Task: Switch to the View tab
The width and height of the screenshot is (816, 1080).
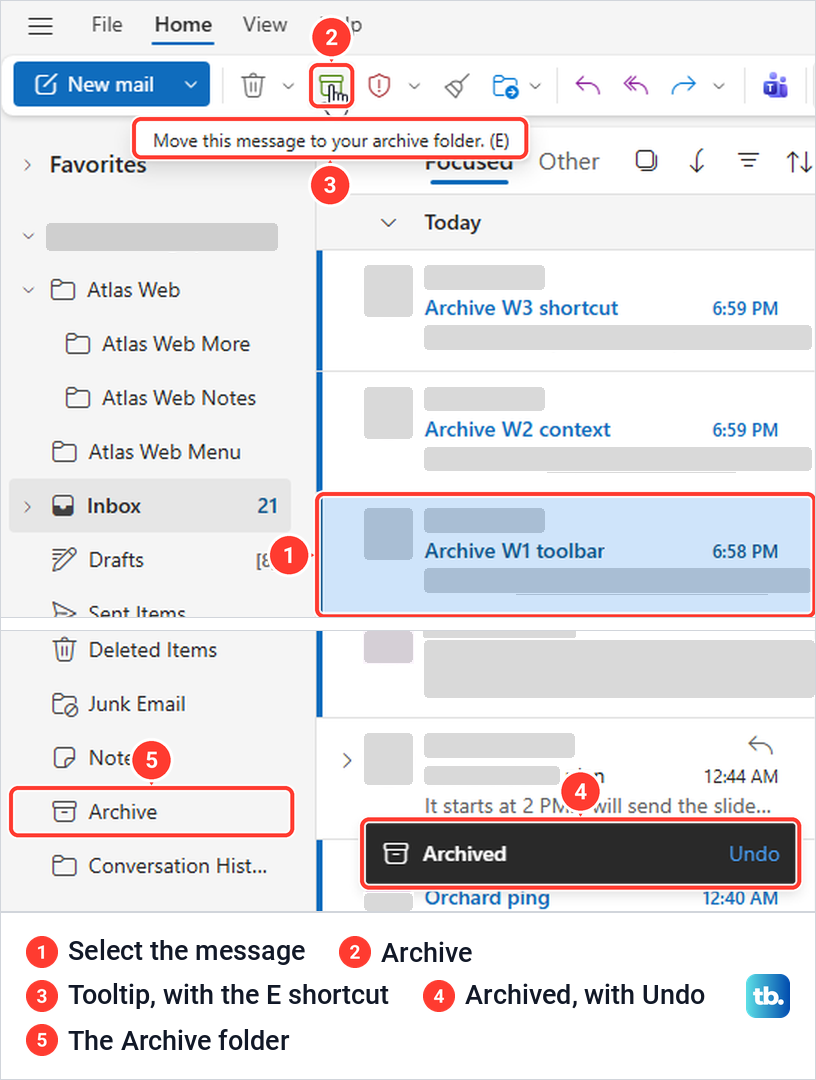Action: click(264, 25)
